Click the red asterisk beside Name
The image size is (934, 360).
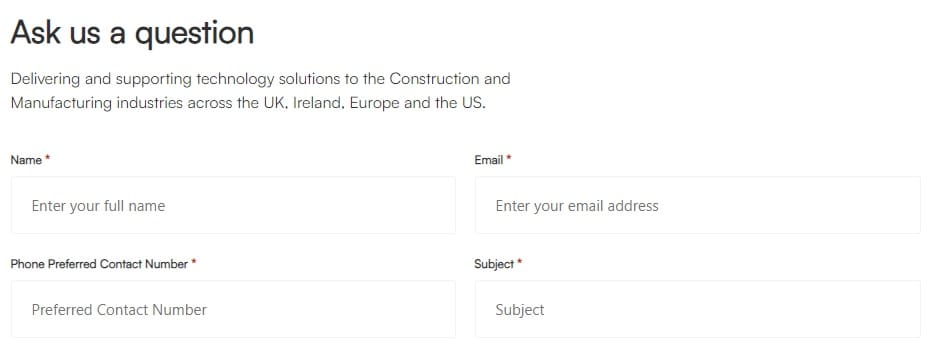pos(48,159)
